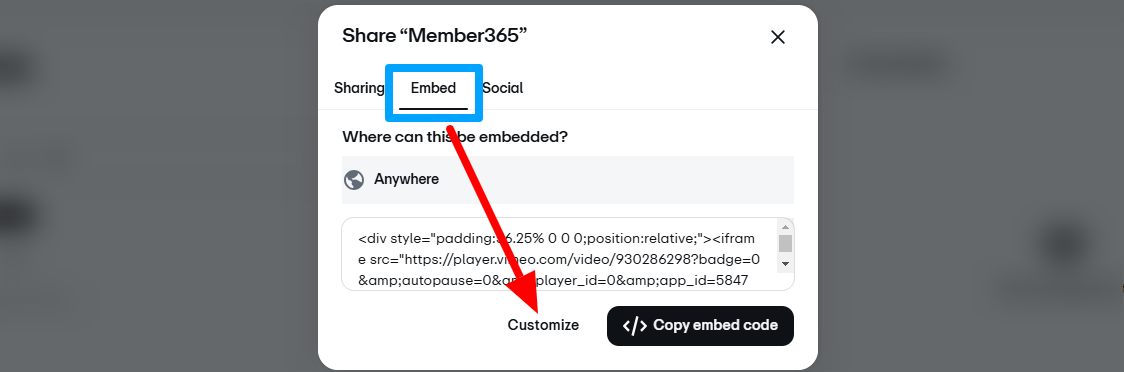This screenshot has width=1124, height=372.
Task: Click the embed code scrollbar up arrow
Action: pyautogui.click(x=786, y=226)
